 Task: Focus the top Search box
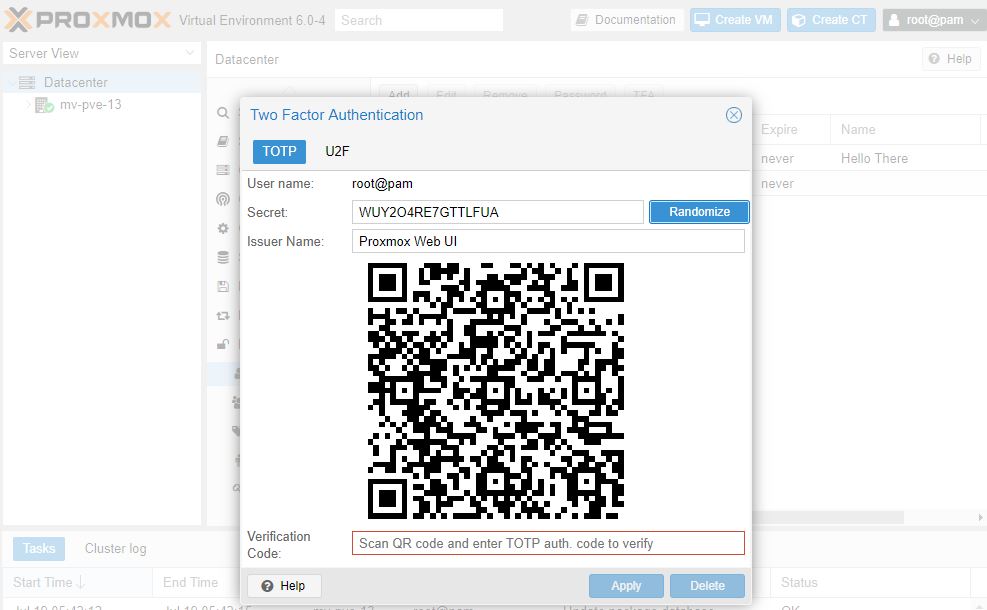click(x=419, y=20)
